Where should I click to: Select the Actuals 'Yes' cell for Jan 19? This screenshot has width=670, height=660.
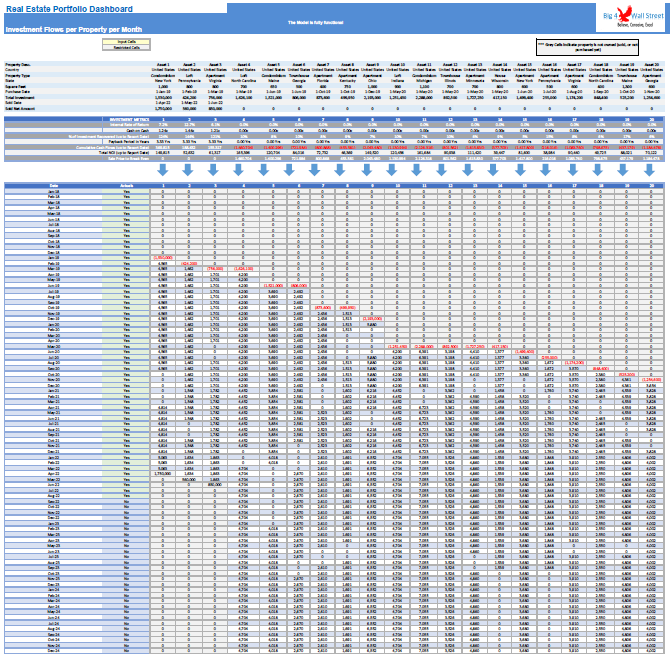click(126, 258)
